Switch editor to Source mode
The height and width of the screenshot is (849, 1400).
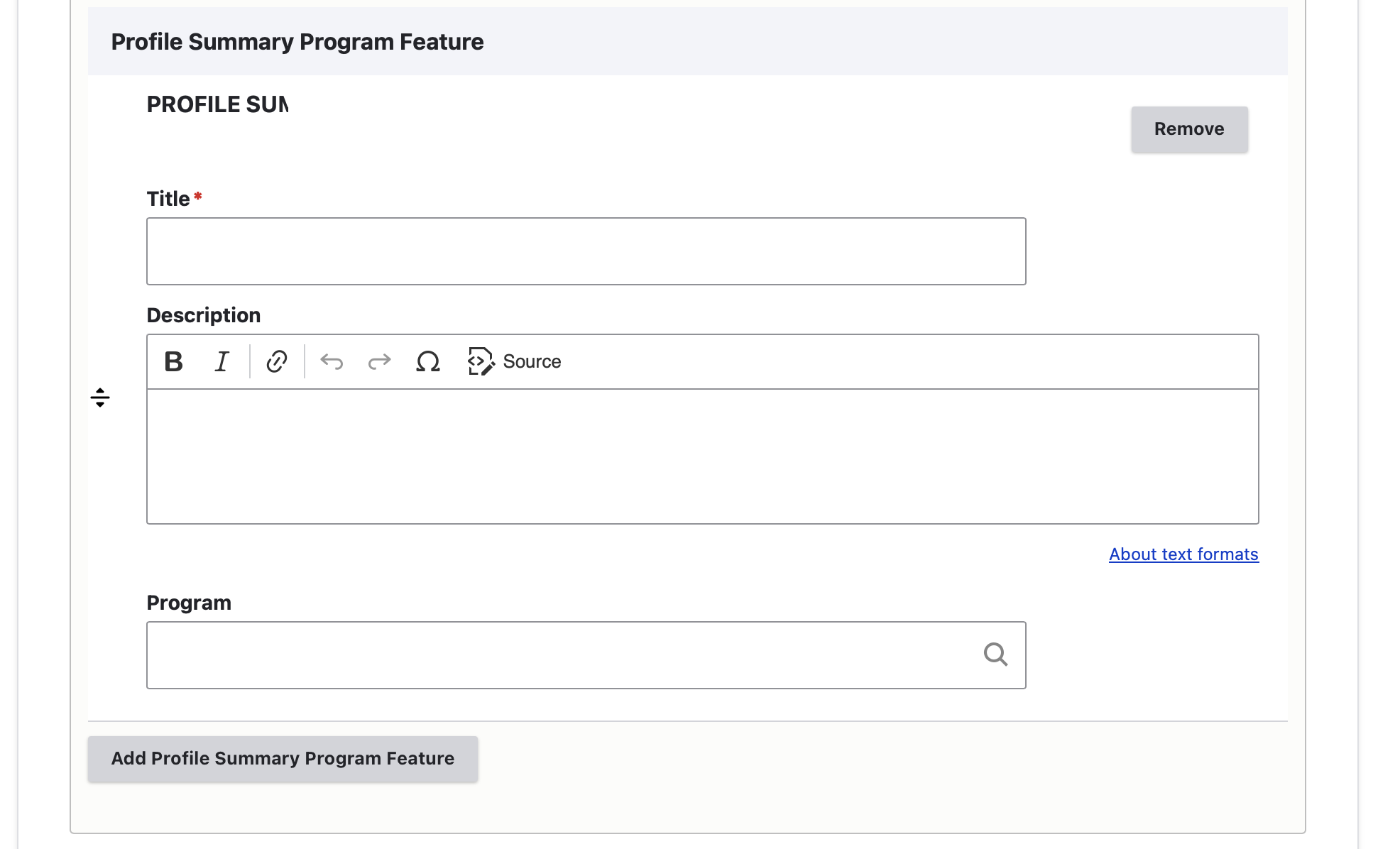(515, 361)
